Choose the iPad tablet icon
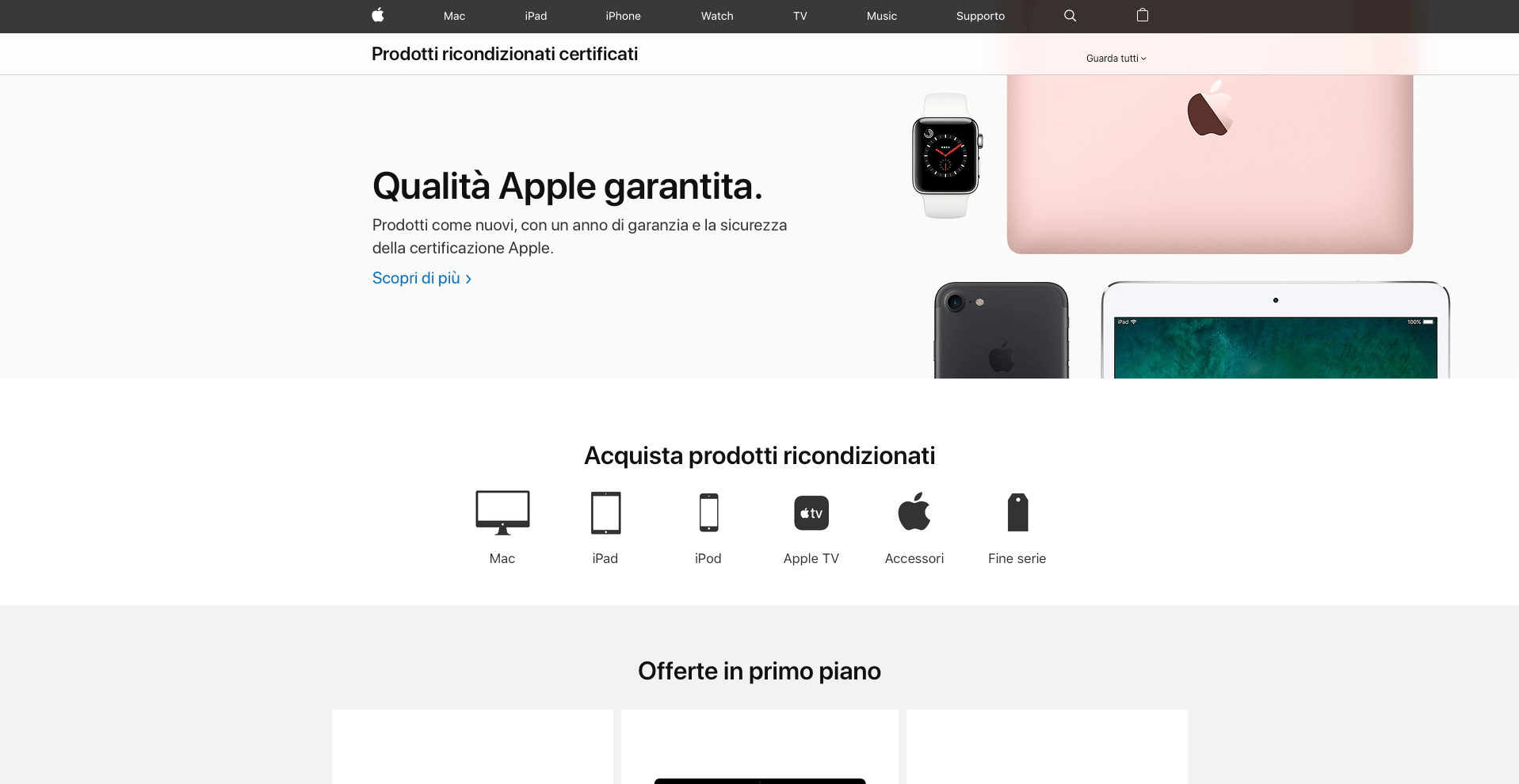 point(605,512)
